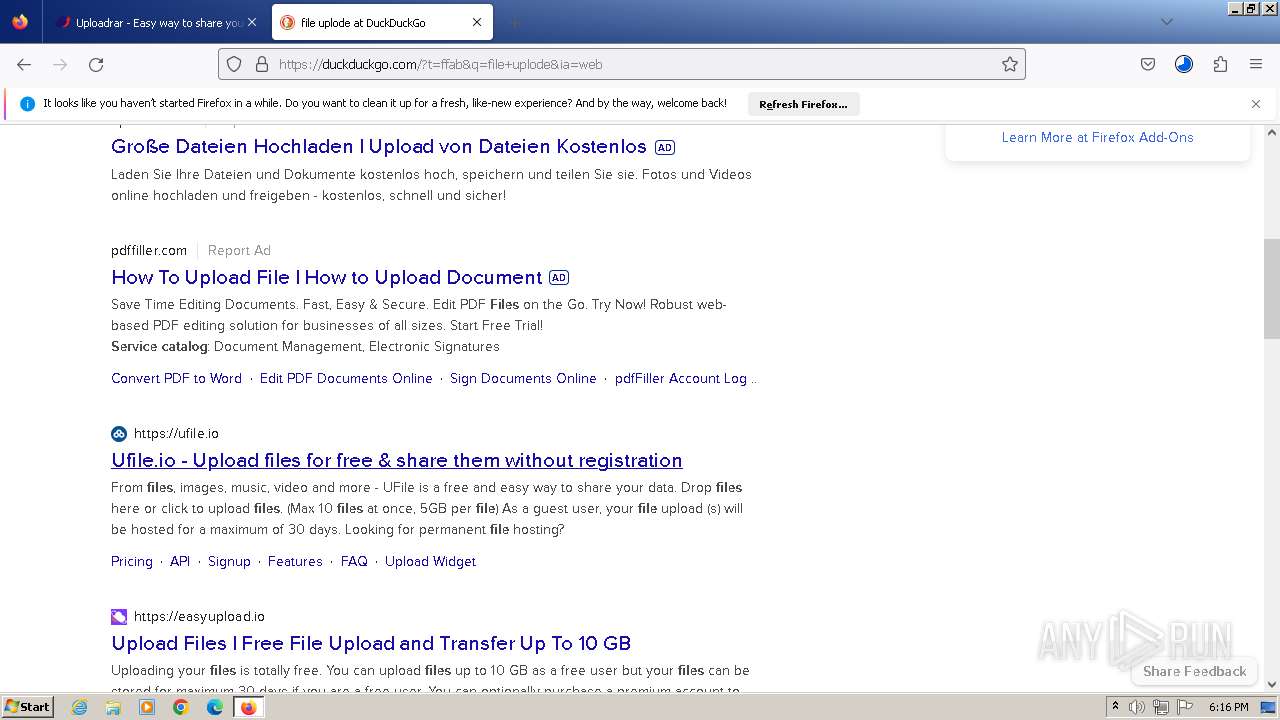Click Report Ad next to pdffiller.com
1280x720 pixels.
coord(239,250)
